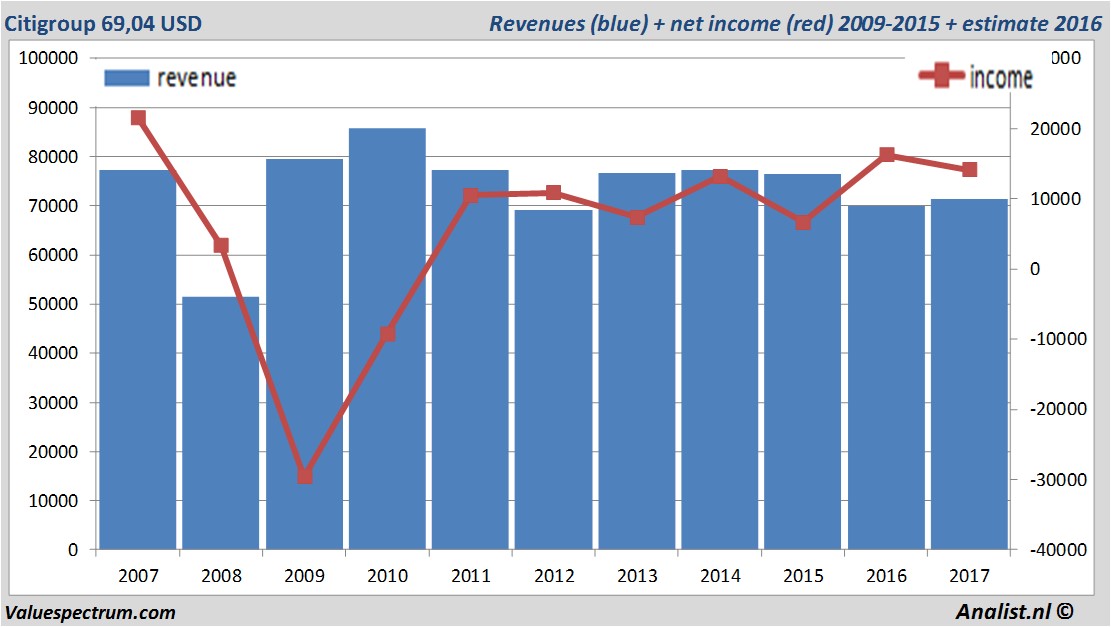Click the -30000 right axis label
Screen dimensions: 1111x627
1058,480
